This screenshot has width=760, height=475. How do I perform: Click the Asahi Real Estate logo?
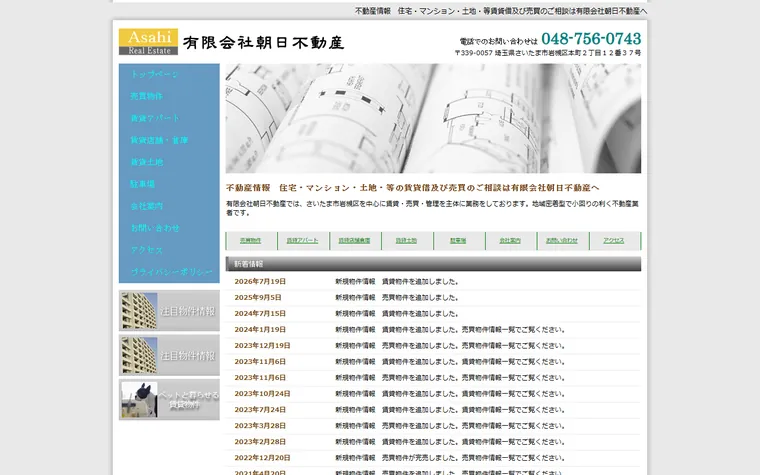coord(148,42)
